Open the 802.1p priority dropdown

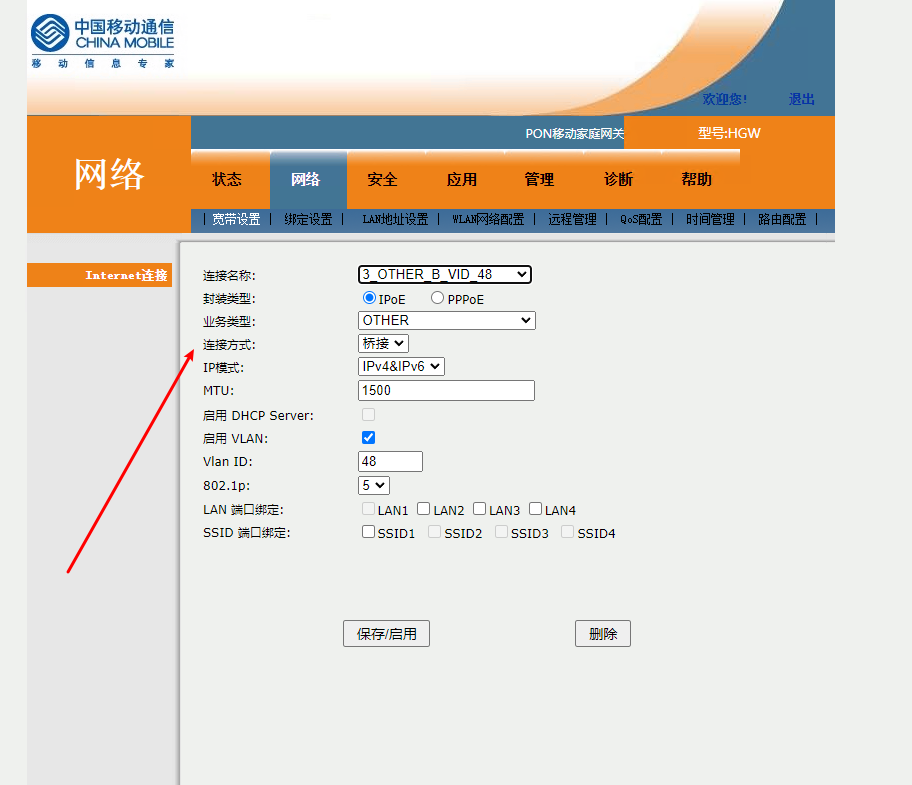click(374, 485)
